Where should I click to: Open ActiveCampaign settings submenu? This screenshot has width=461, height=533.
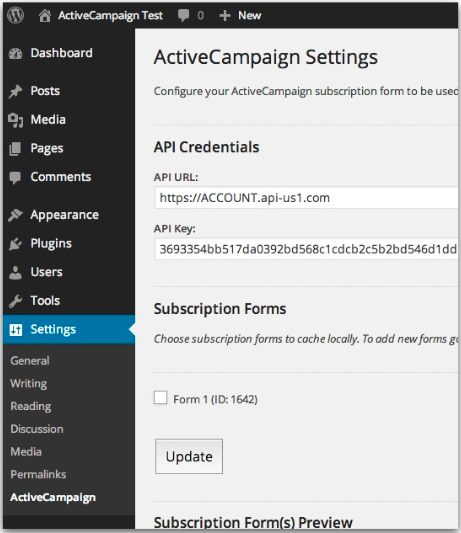(53, 497)
